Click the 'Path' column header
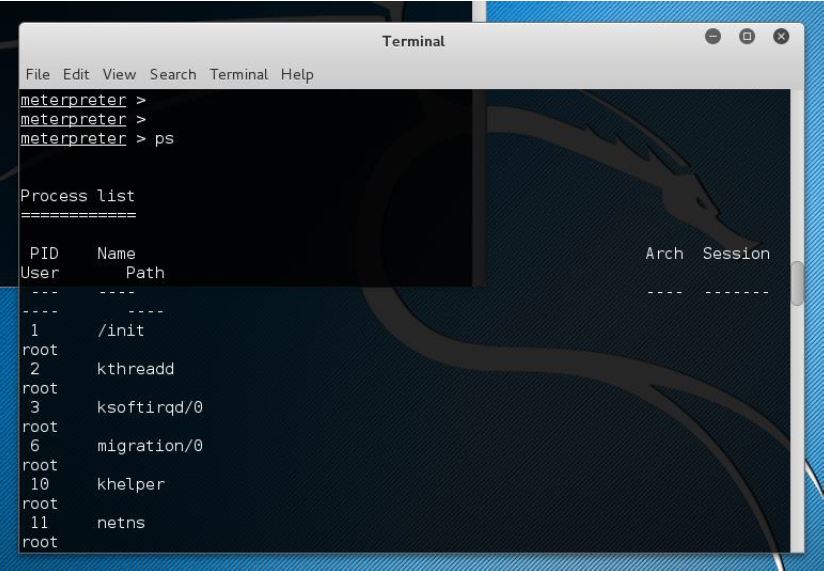 [x=145, y=273]
